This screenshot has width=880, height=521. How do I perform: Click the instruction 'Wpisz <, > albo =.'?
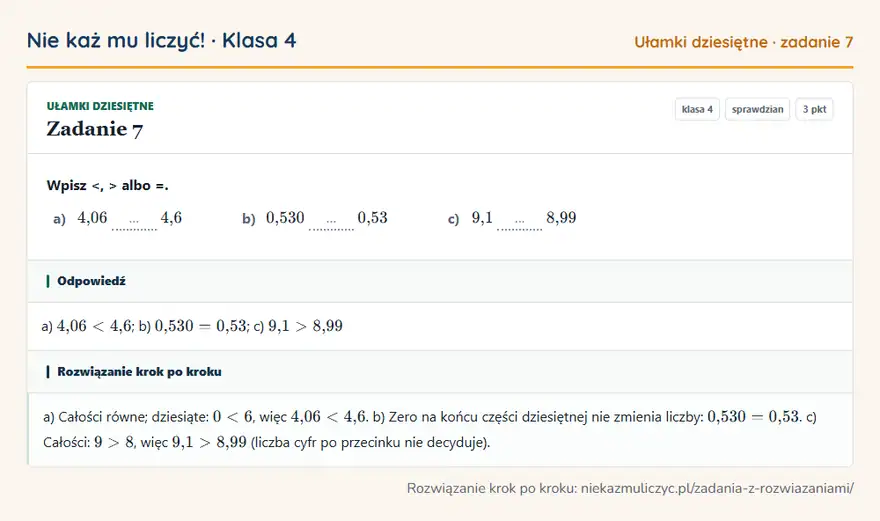[108, 185]
